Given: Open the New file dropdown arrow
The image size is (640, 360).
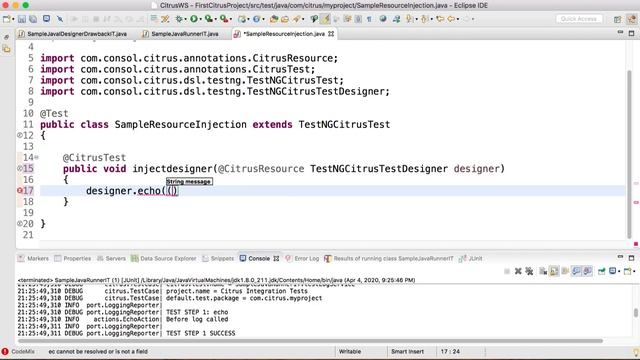Looking at the screenshot, I should click(x=13, y=19).
